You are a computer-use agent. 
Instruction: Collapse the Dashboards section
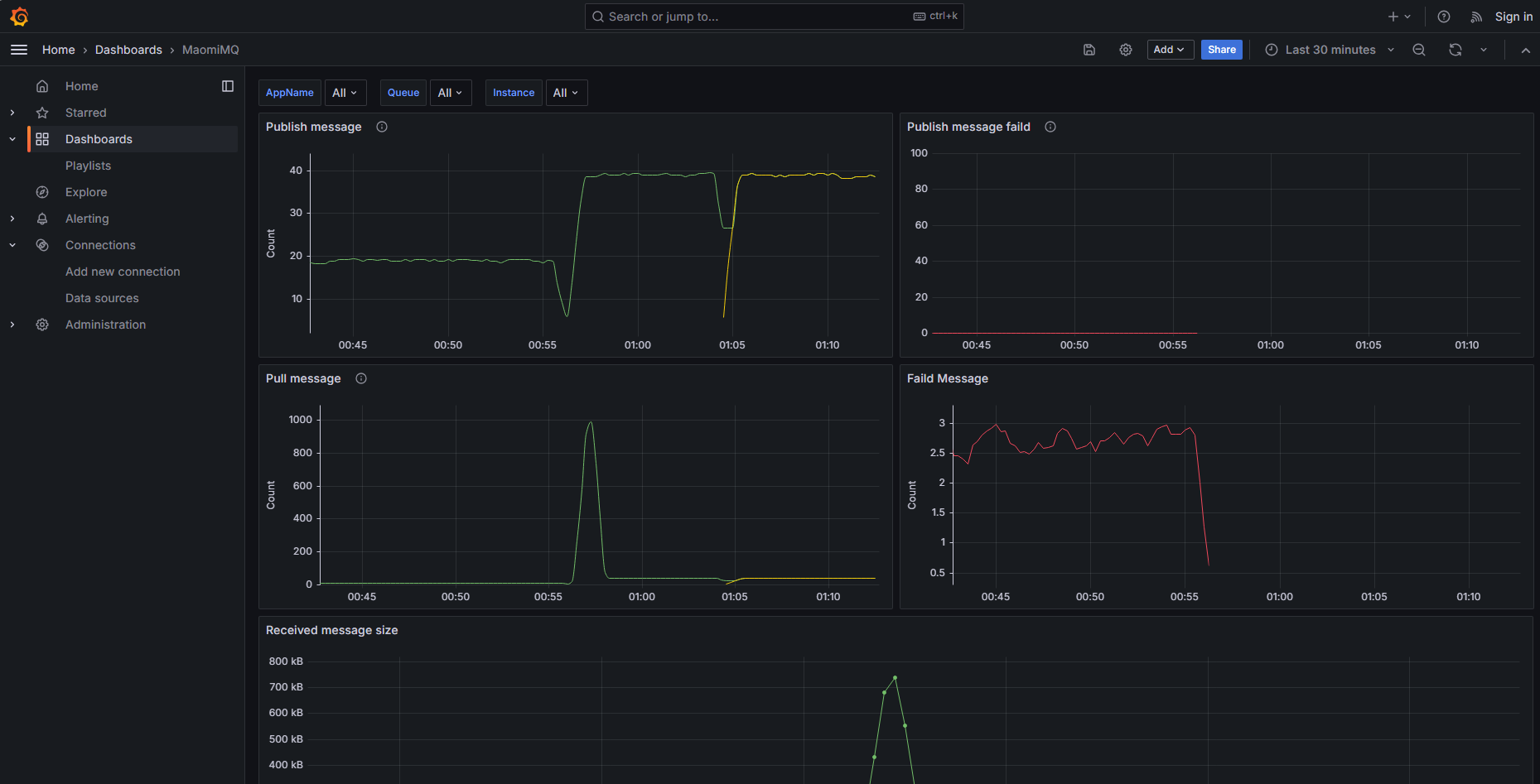[12, 139]
